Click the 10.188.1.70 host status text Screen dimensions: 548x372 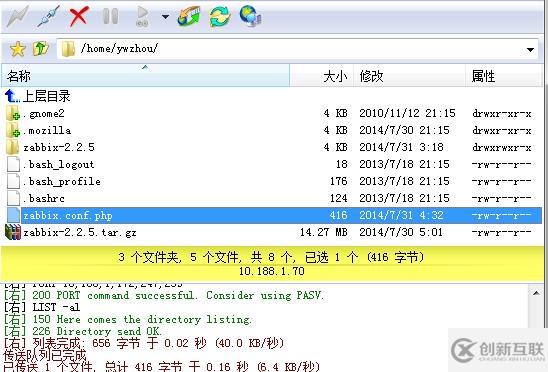(272, 271)
